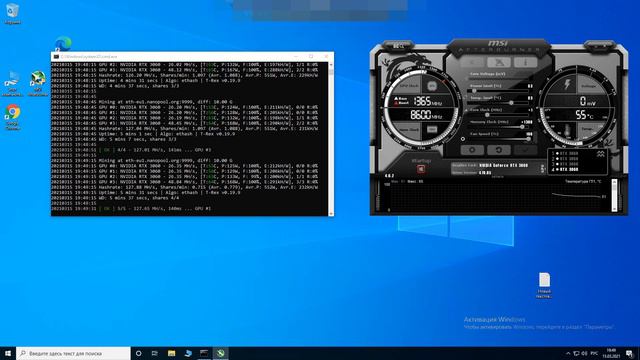640x360 pixels.
Task: Open Task View on the taskbar
Action: [x=155, y=353]
